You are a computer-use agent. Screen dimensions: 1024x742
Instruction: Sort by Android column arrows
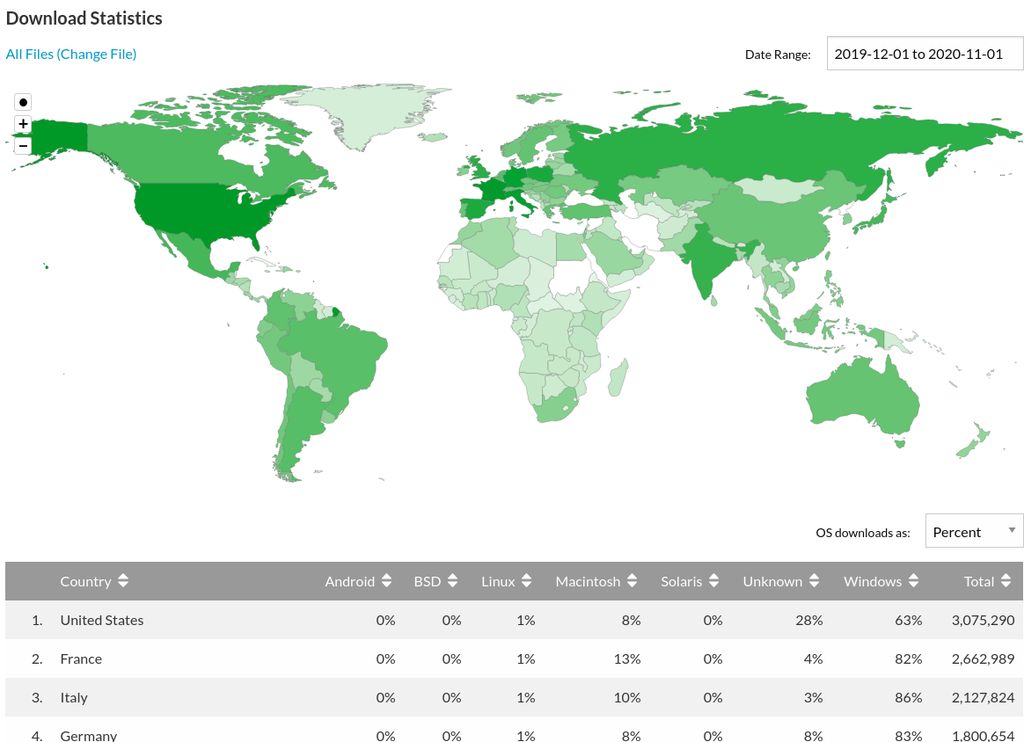click(386, 581)
